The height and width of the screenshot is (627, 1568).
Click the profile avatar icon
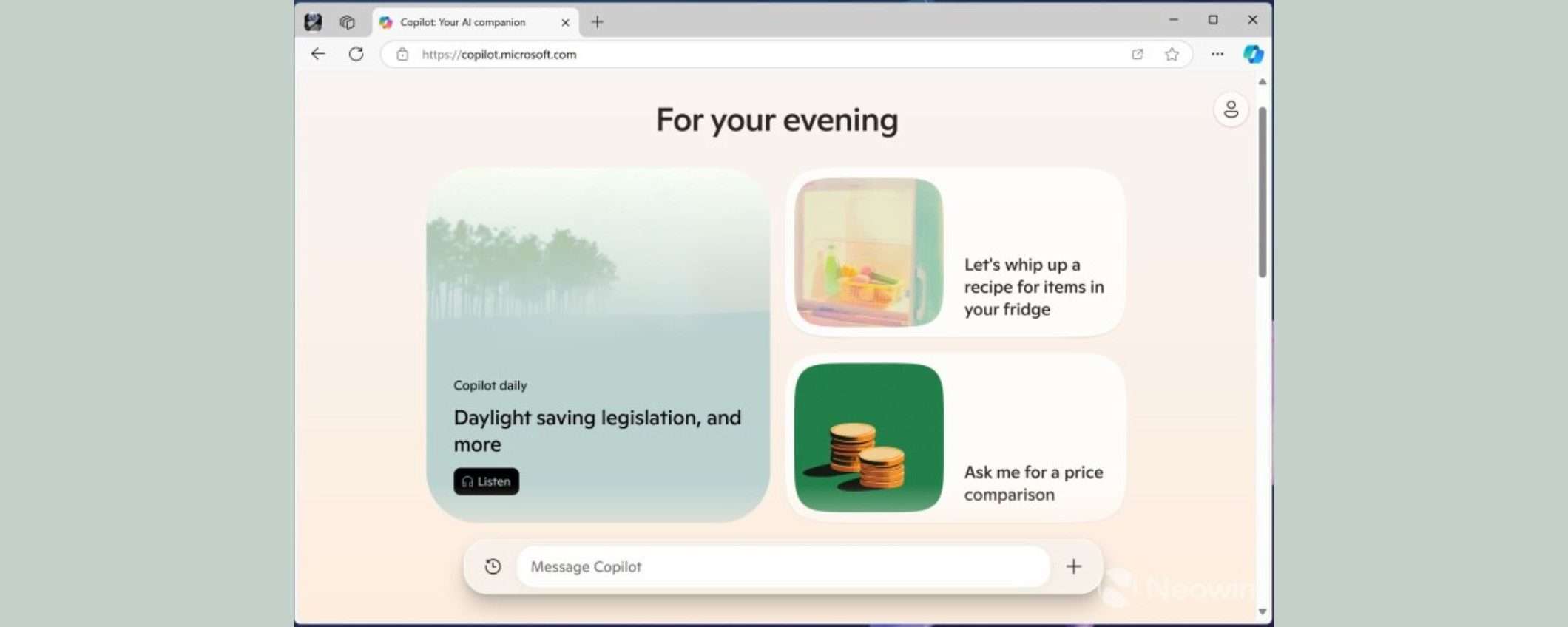(1231, 109)
